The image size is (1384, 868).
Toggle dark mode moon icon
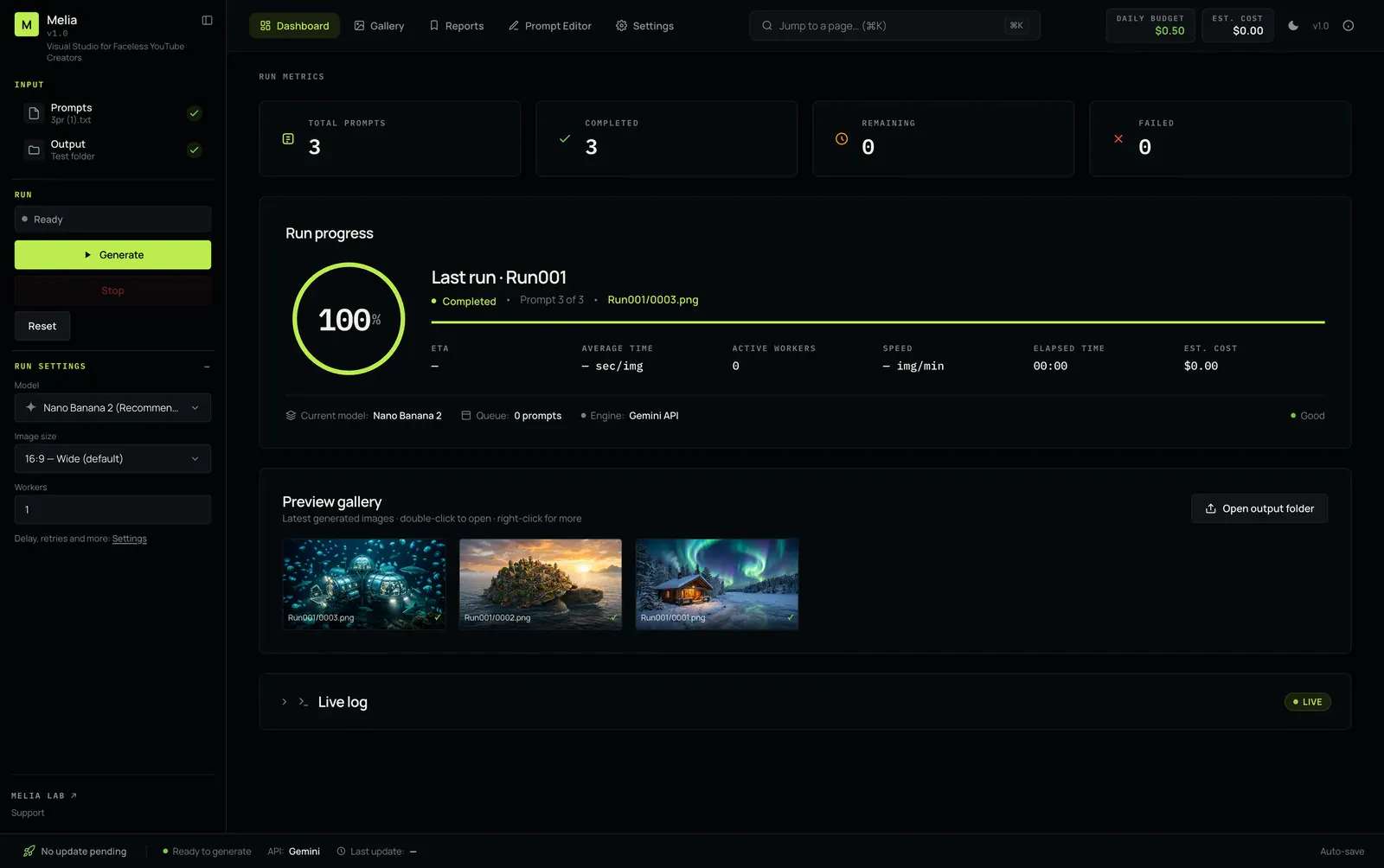pyautogui.click(x=1293, y=26)
